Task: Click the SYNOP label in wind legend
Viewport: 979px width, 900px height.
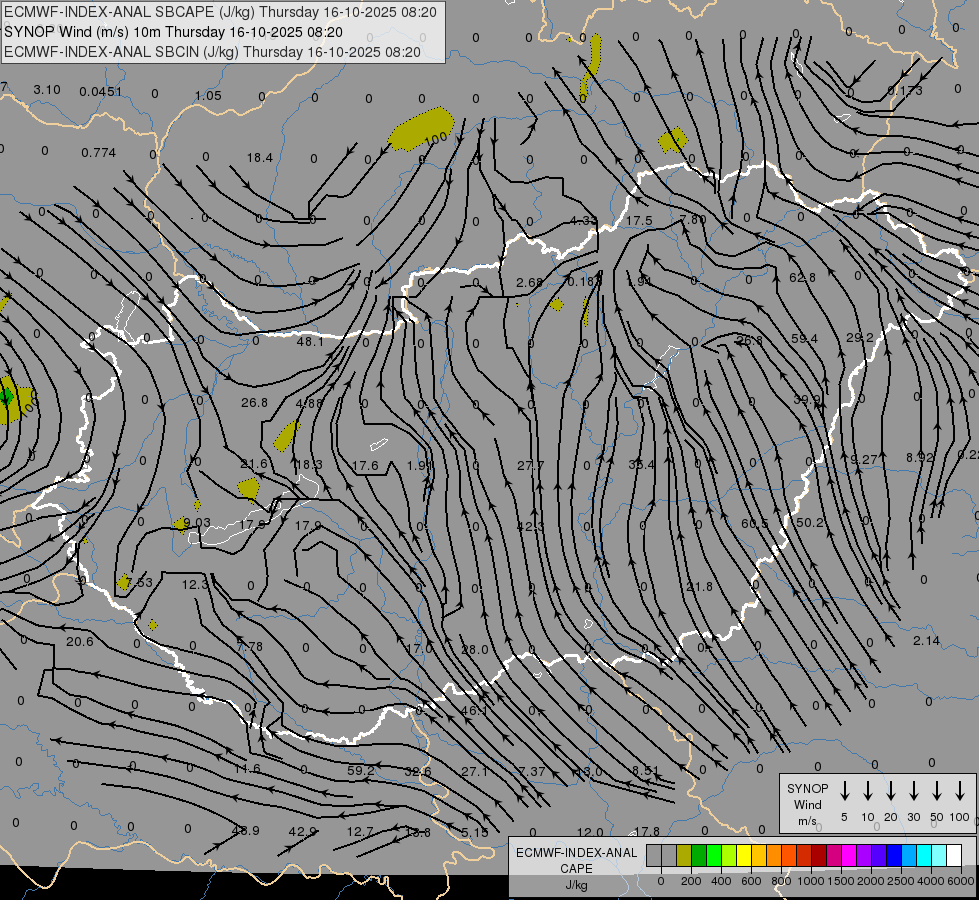Action: click(807, 788)
